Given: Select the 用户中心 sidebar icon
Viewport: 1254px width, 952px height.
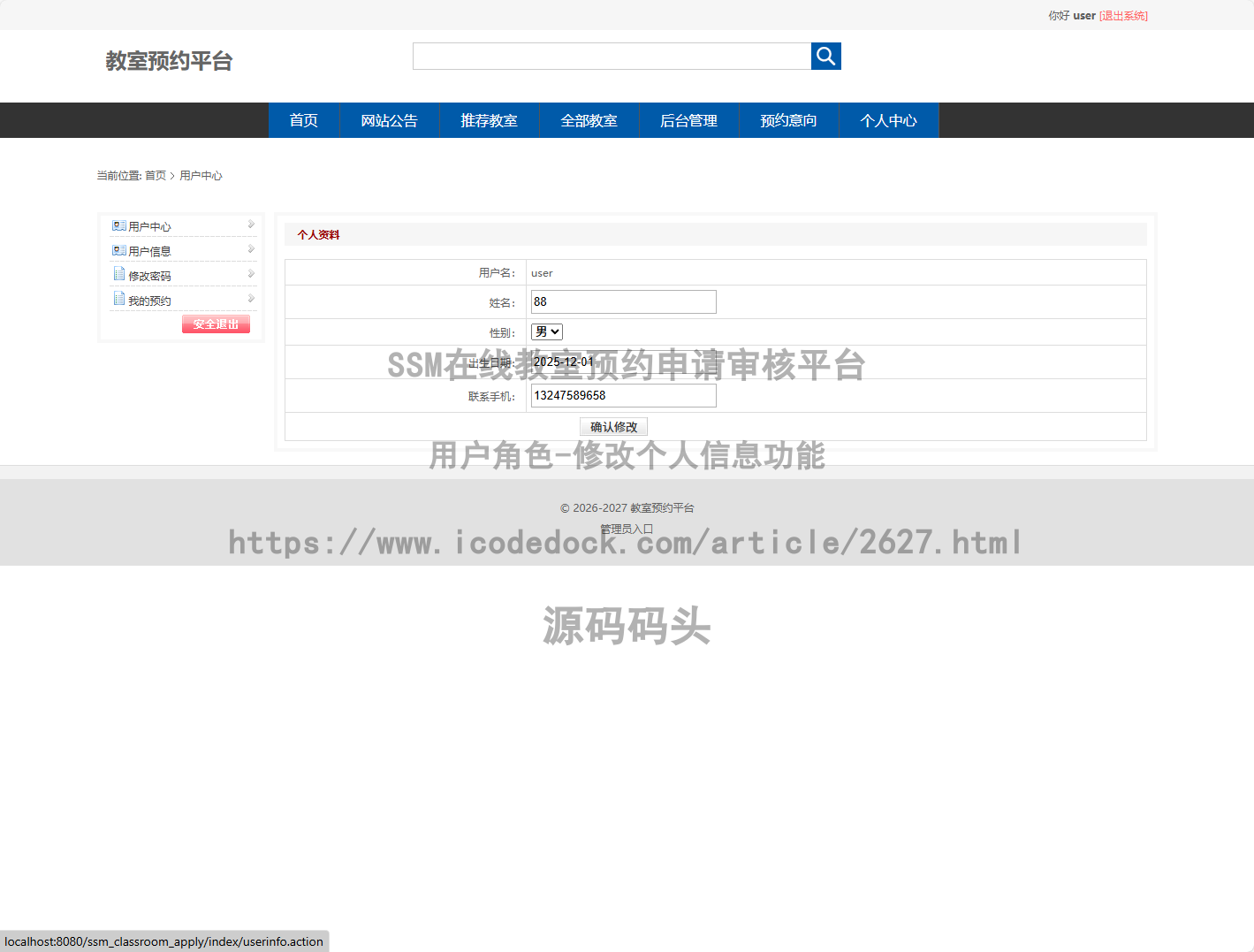Looking at the screenshot, I should (119, 226).
